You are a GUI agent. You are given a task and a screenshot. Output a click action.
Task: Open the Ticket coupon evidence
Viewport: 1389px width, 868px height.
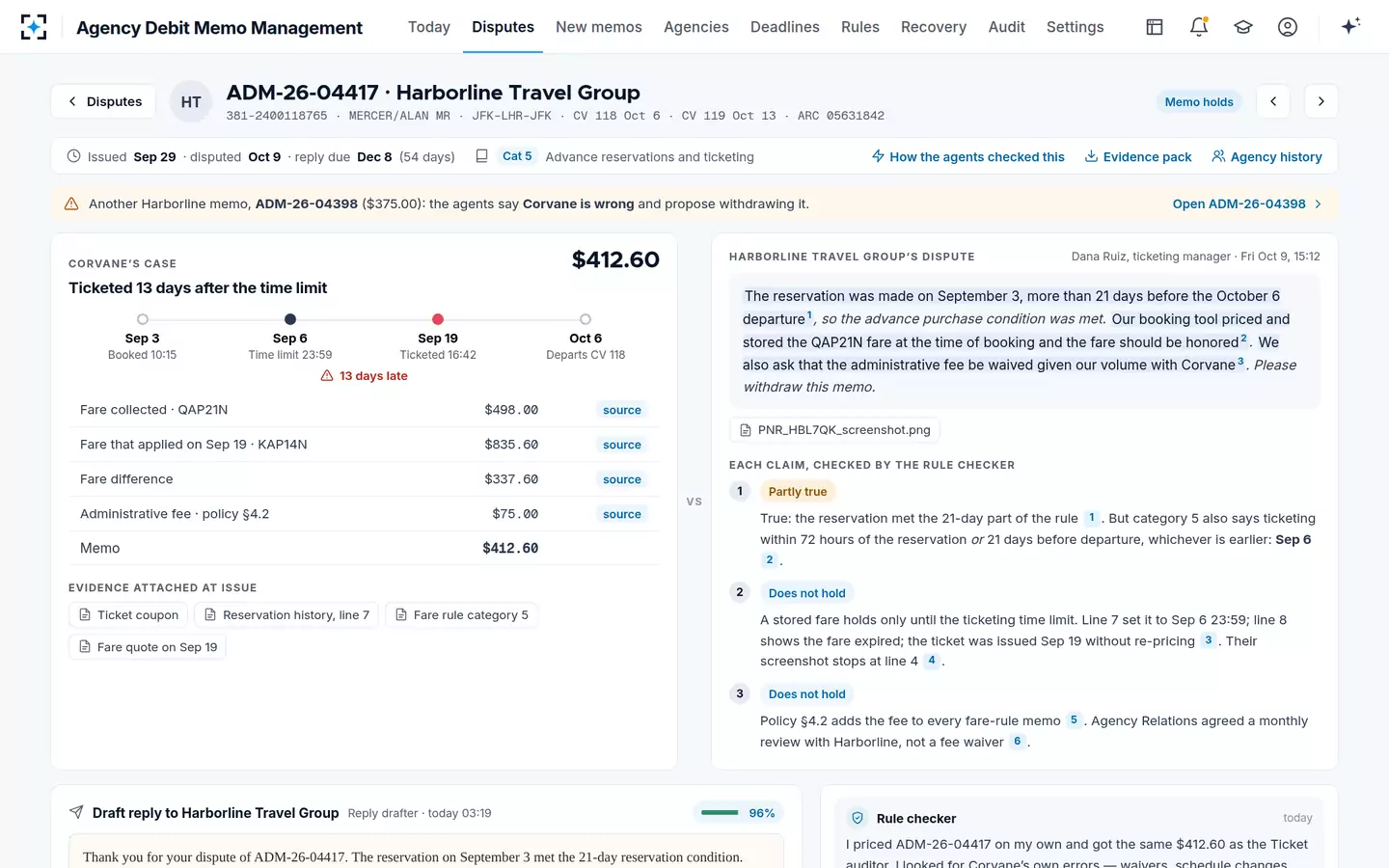[x=128, y=615]
